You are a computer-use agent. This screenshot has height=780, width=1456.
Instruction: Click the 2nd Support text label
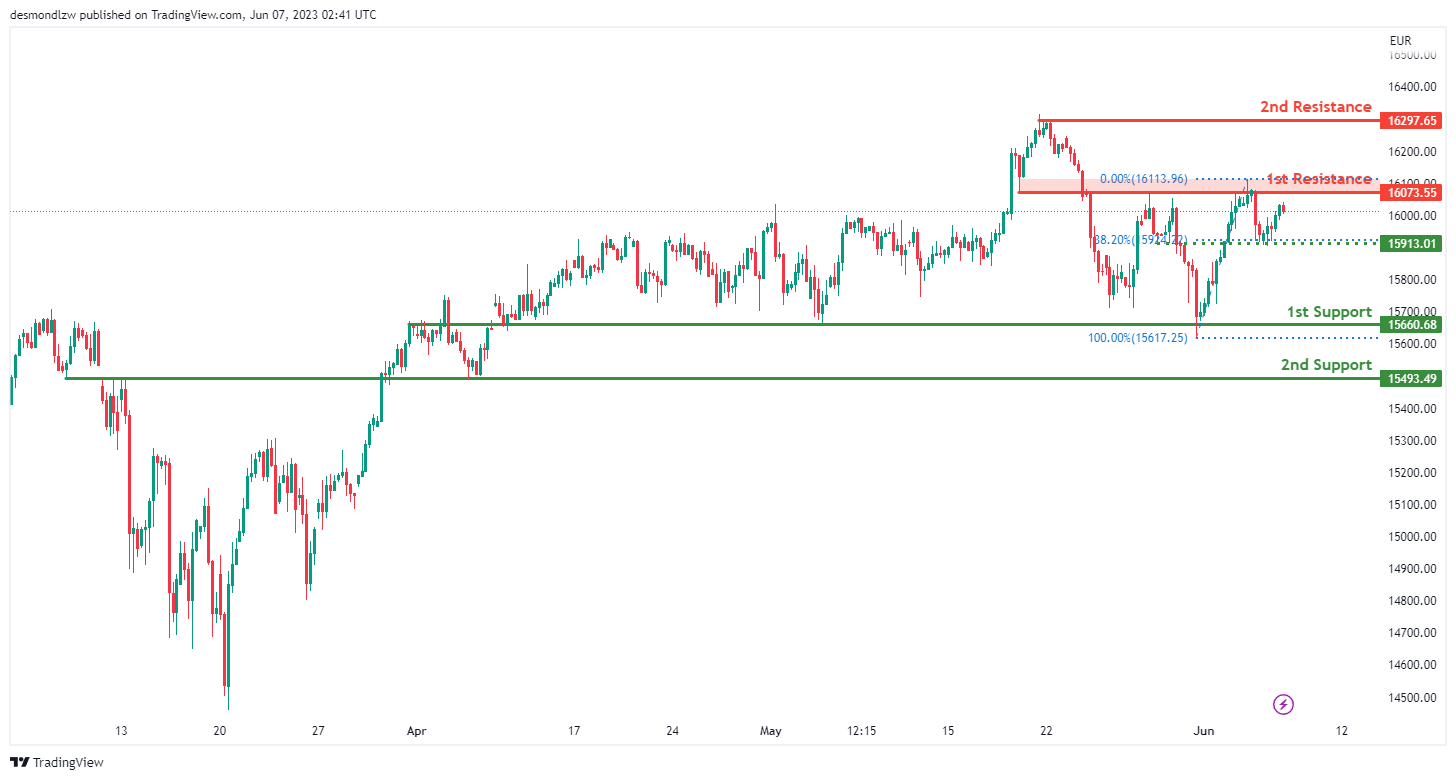(1326, 365)
